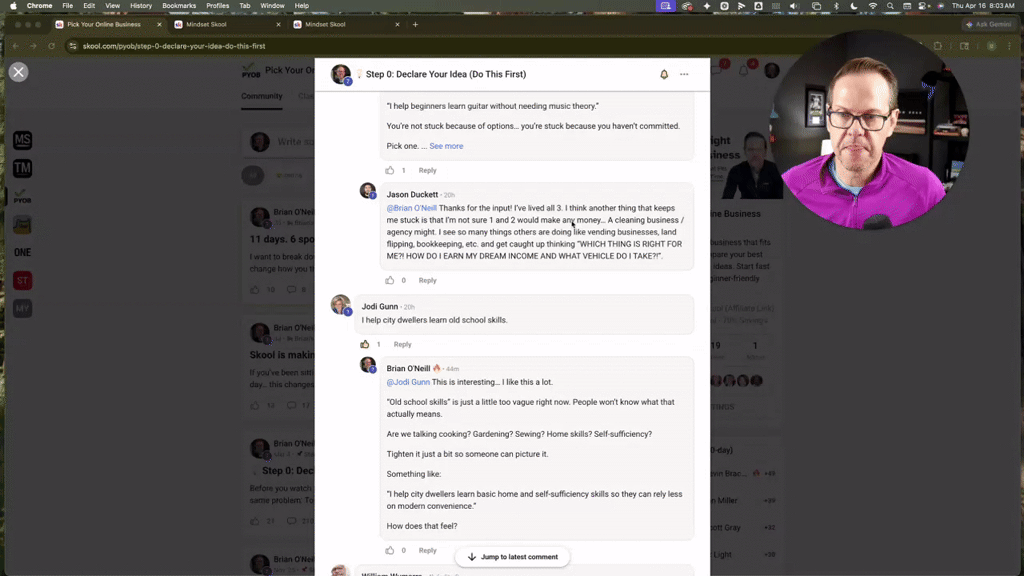Open the MY community sidebar icon
Viewport: 1024px width, 576px height.
[x=22, y=308]
